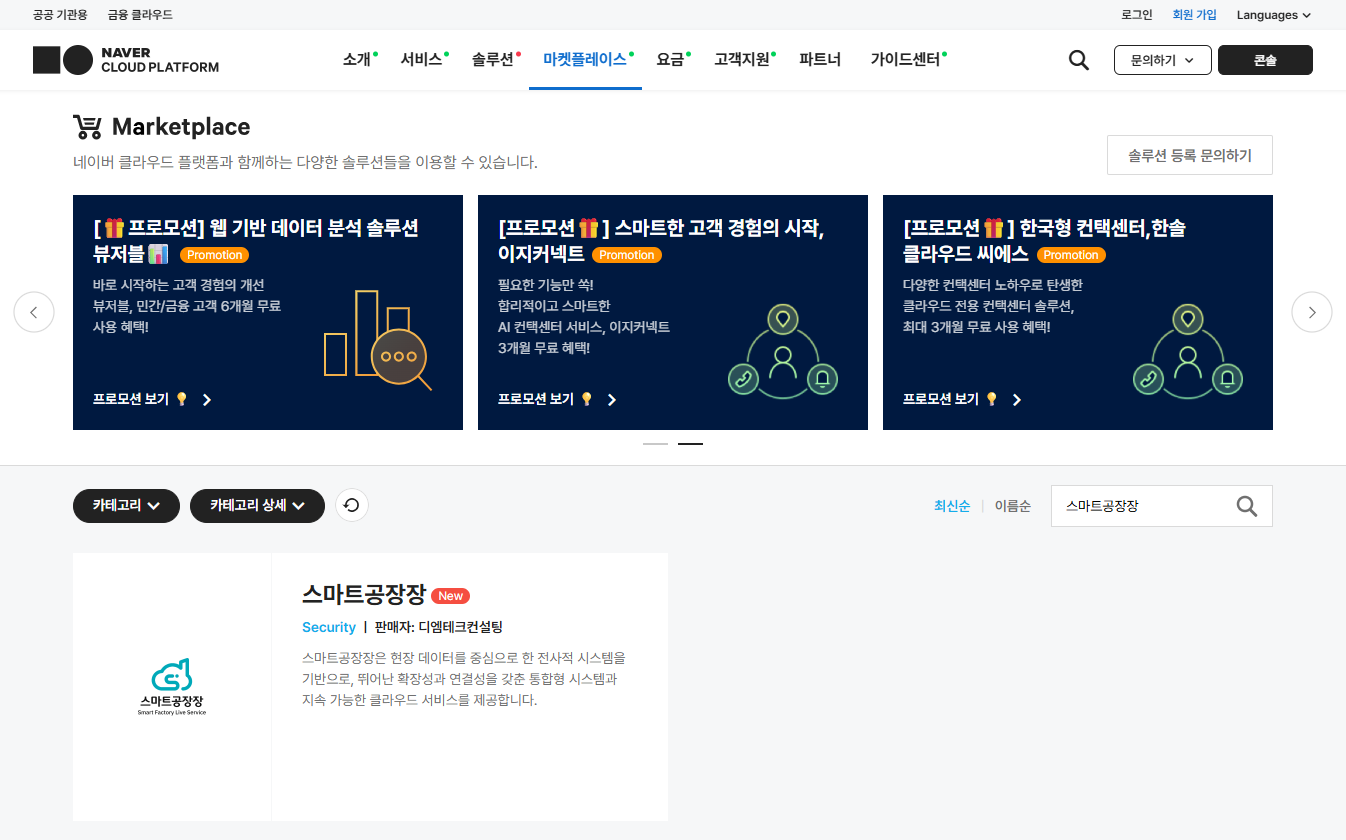
Task: Click the contact-center diagram on 한솔 씨에스 banner
Action: [x=1188, y=350]
